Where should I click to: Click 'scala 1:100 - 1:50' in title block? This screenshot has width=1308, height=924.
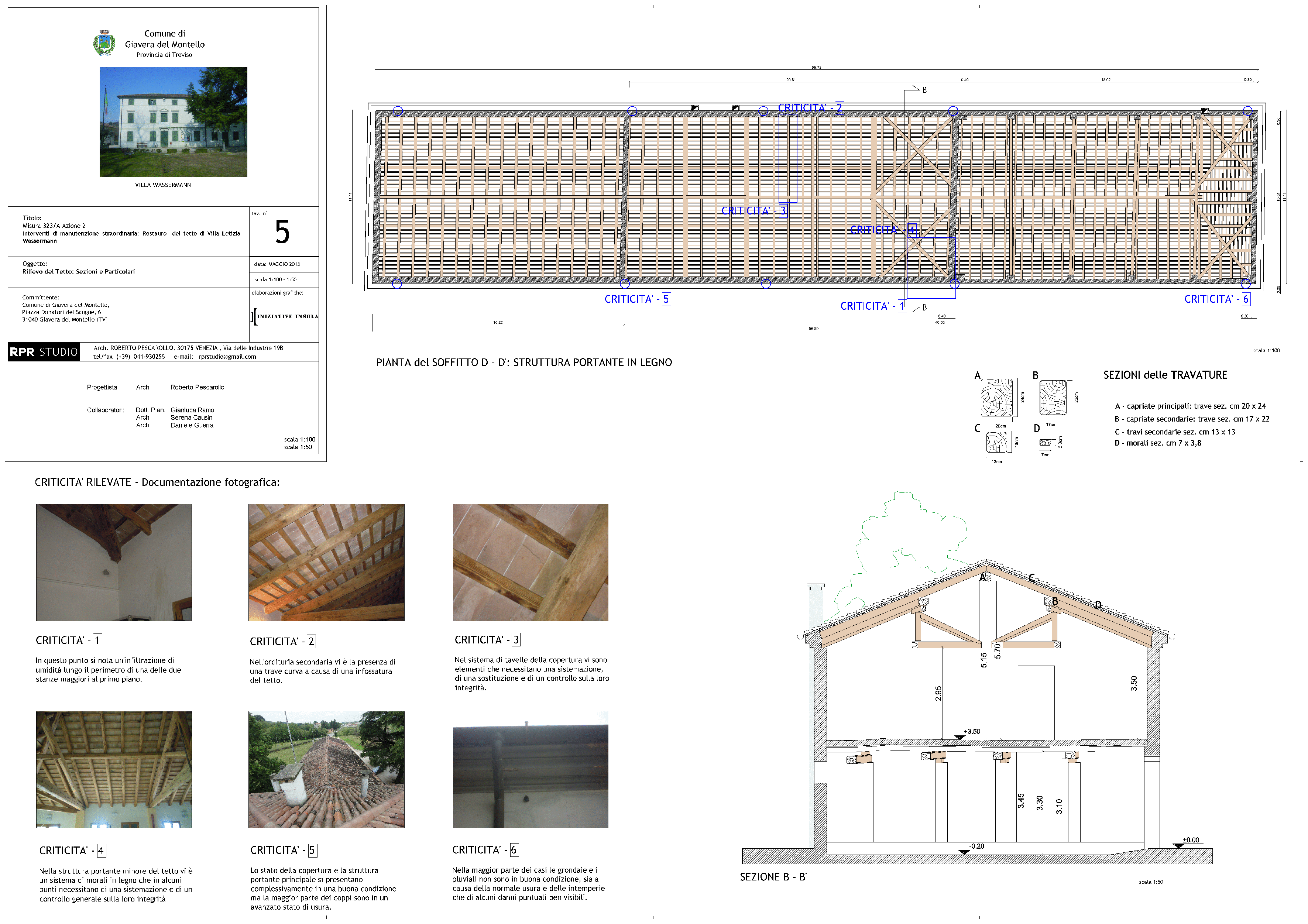click(x=275, y=279)
